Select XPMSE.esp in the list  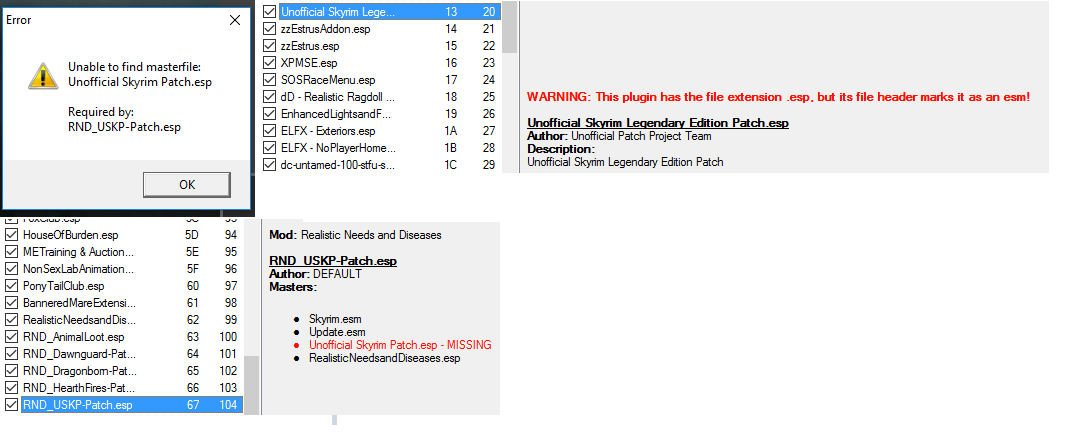point(389,63)
